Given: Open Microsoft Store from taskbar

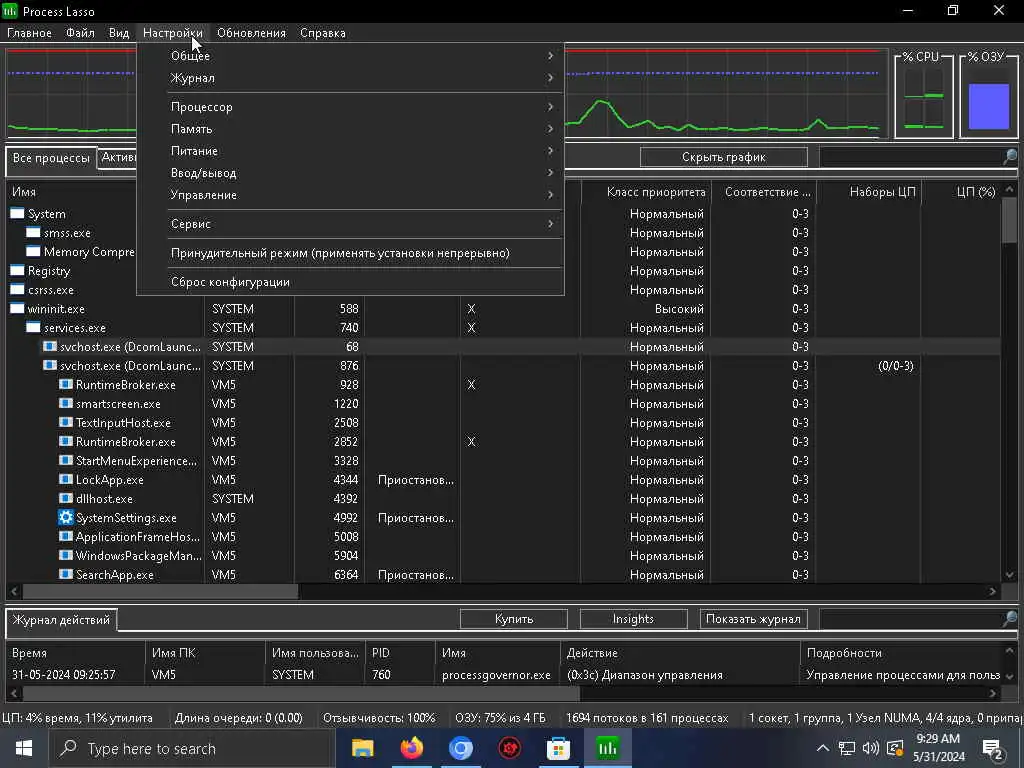Looking at the screenshot, I should (558, 748).
